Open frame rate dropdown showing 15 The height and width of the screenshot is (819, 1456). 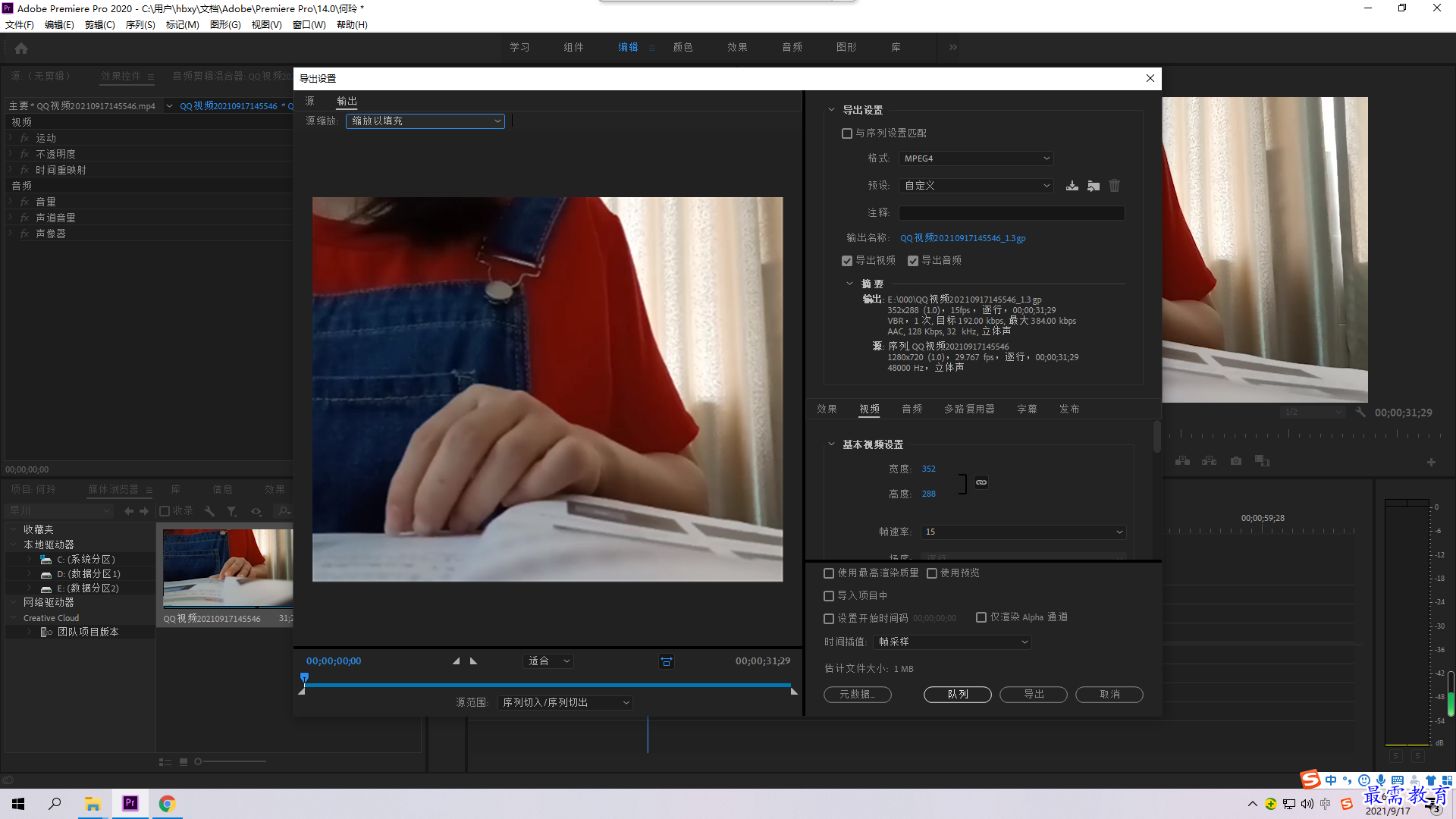tap(1023, 532)
